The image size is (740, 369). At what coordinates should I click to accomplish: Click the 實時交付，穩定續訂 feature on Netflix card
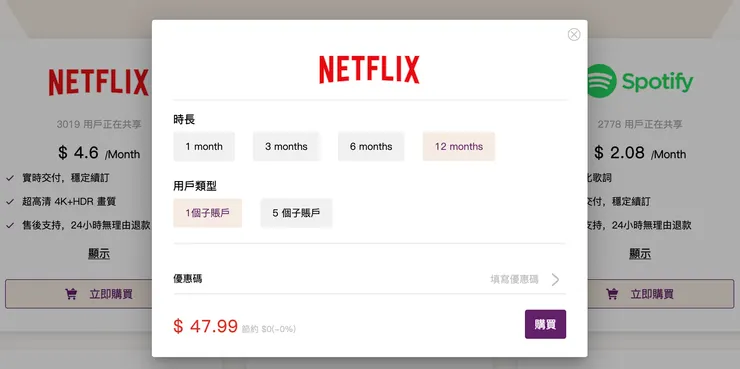tap(66, 178)
